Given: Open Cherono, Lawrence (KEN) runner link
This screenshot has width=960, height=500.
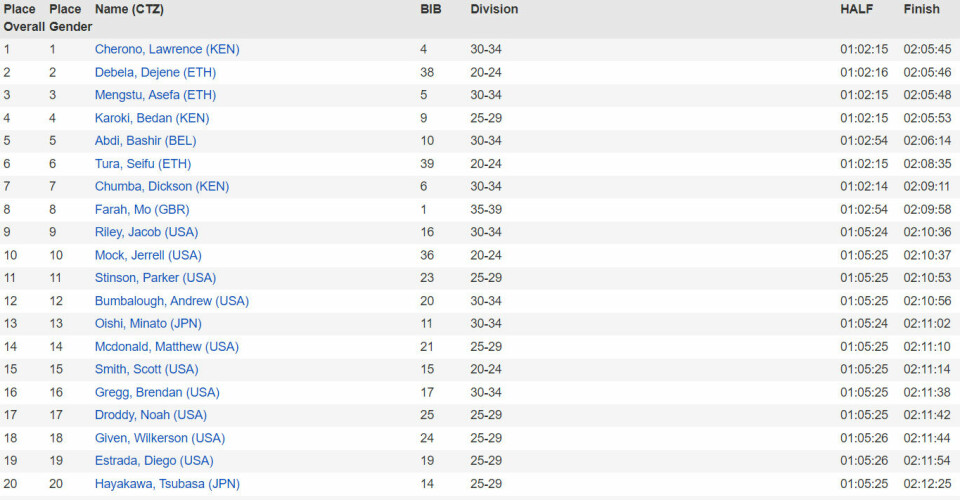Looking at the screenshot, I should point(167,49).
